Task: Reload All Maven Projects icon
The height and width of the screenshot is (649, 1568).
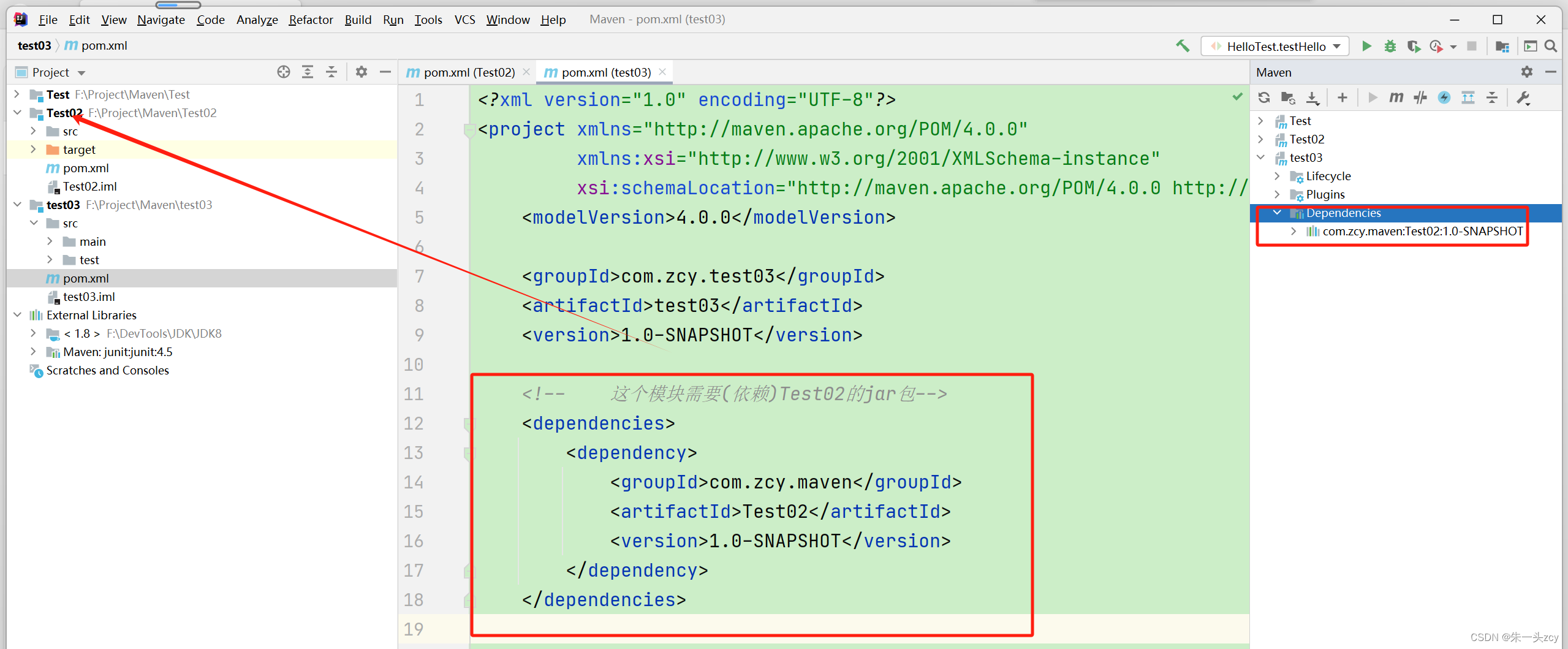Action: 1263,97
